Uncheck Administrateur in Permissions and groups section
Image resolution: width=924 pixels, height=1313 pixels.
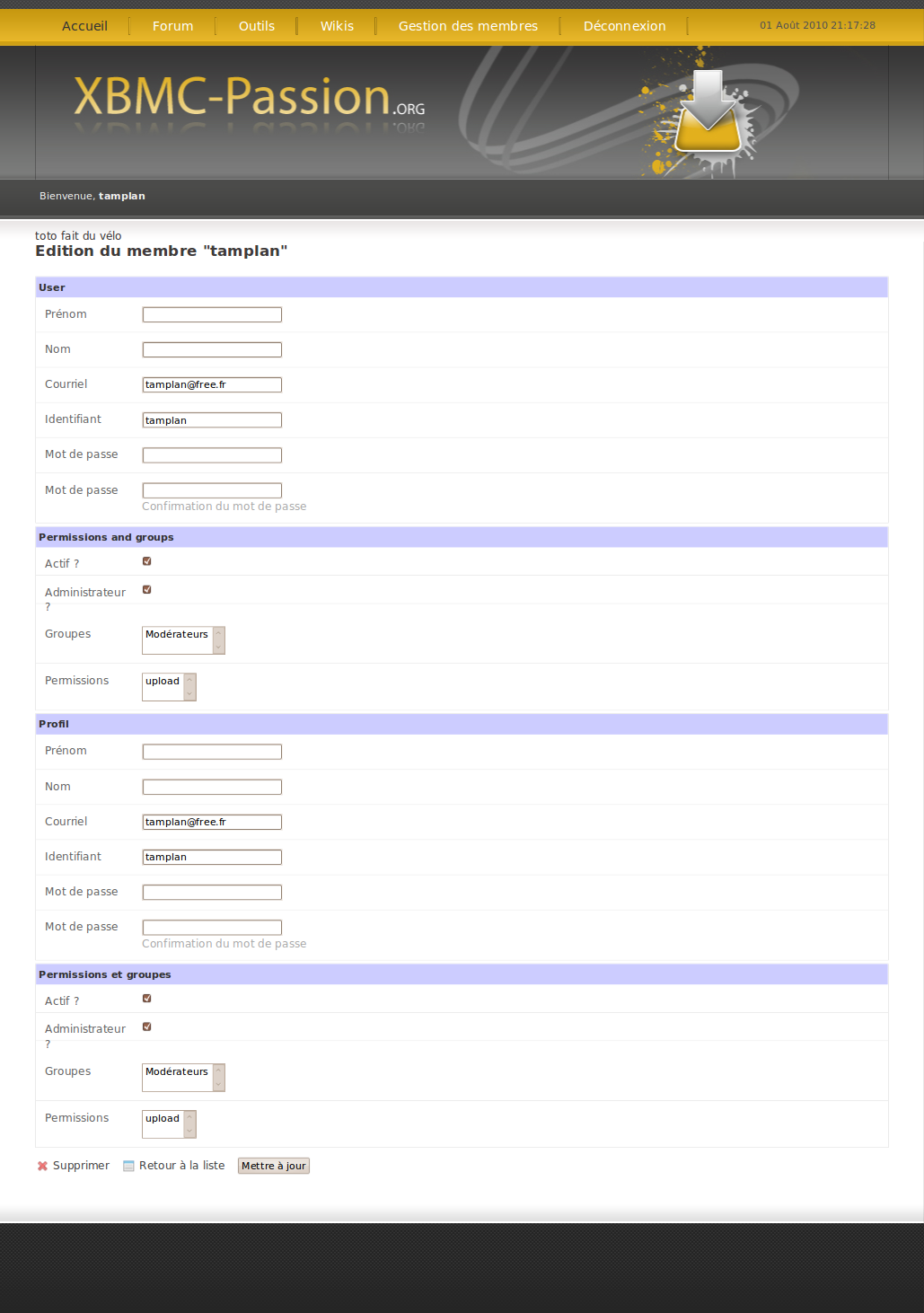coord(147,590)
